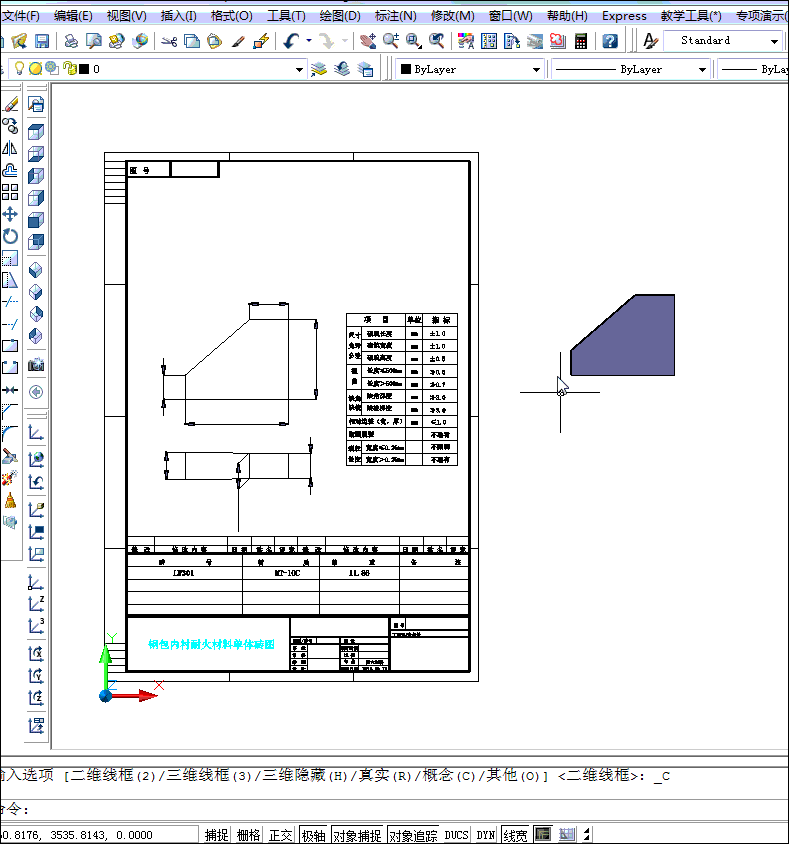
Task: Select the Copy objects tool
Action: coord(10,126)
